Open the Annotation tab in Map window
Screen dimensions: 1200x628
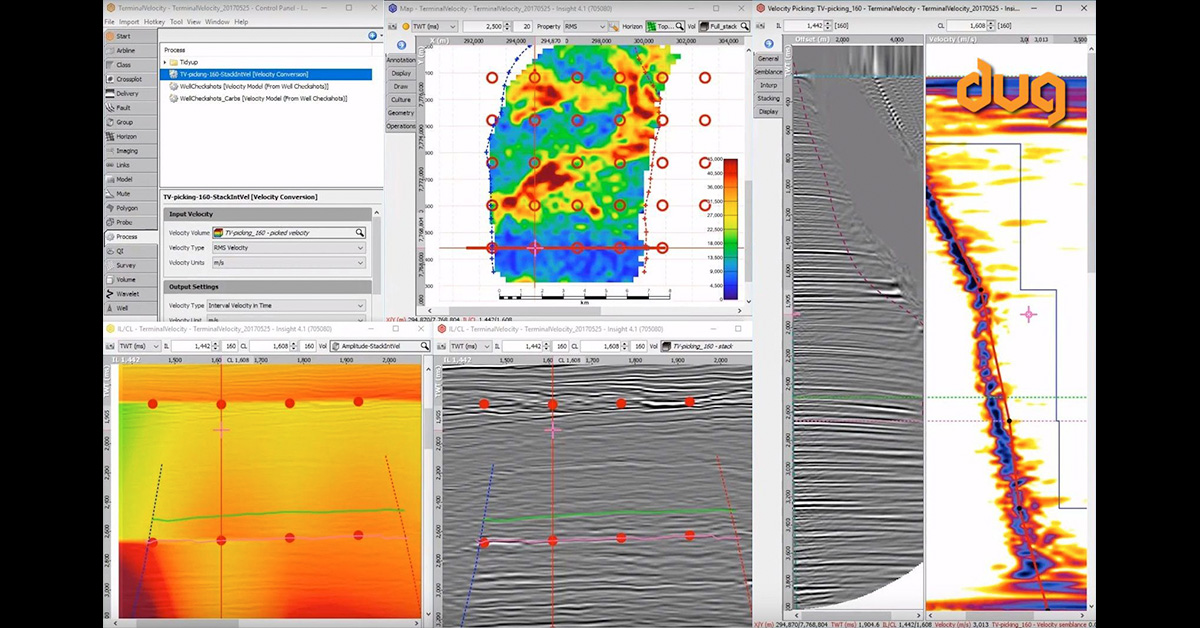point(401,60)
